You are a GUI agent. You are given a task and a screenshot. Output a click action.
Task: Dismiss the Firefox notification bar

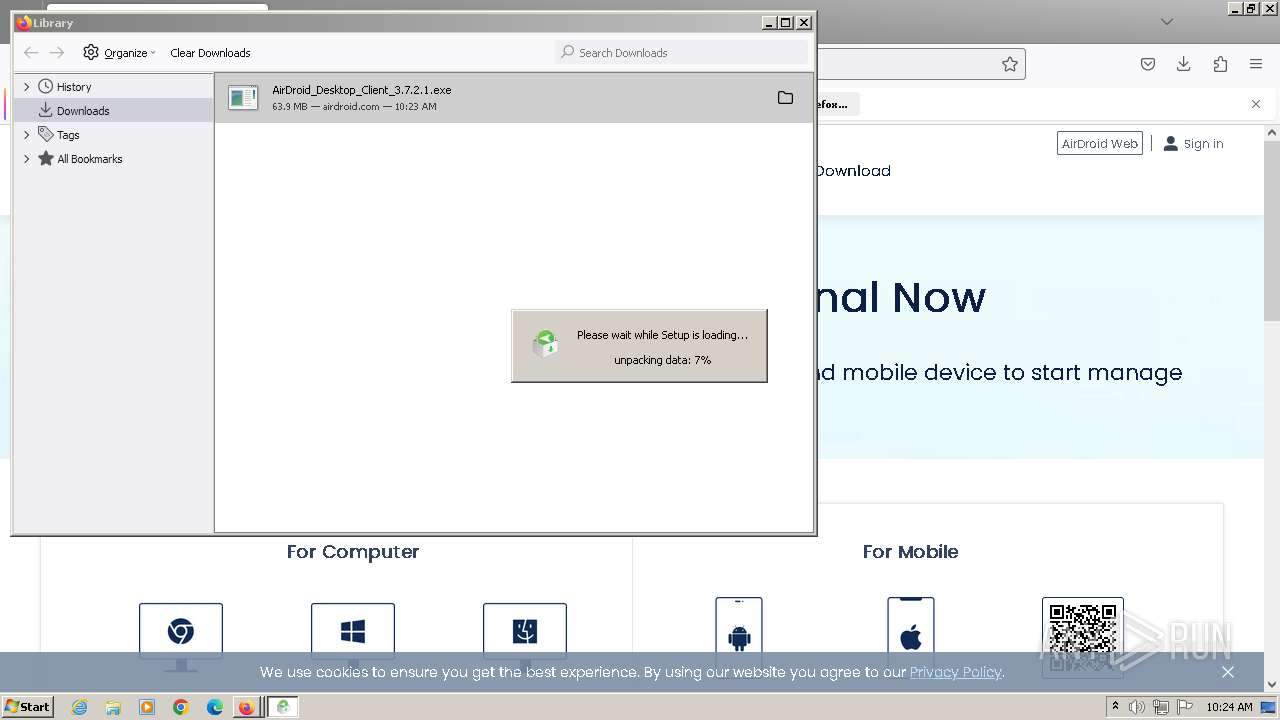pos(1256,104)
